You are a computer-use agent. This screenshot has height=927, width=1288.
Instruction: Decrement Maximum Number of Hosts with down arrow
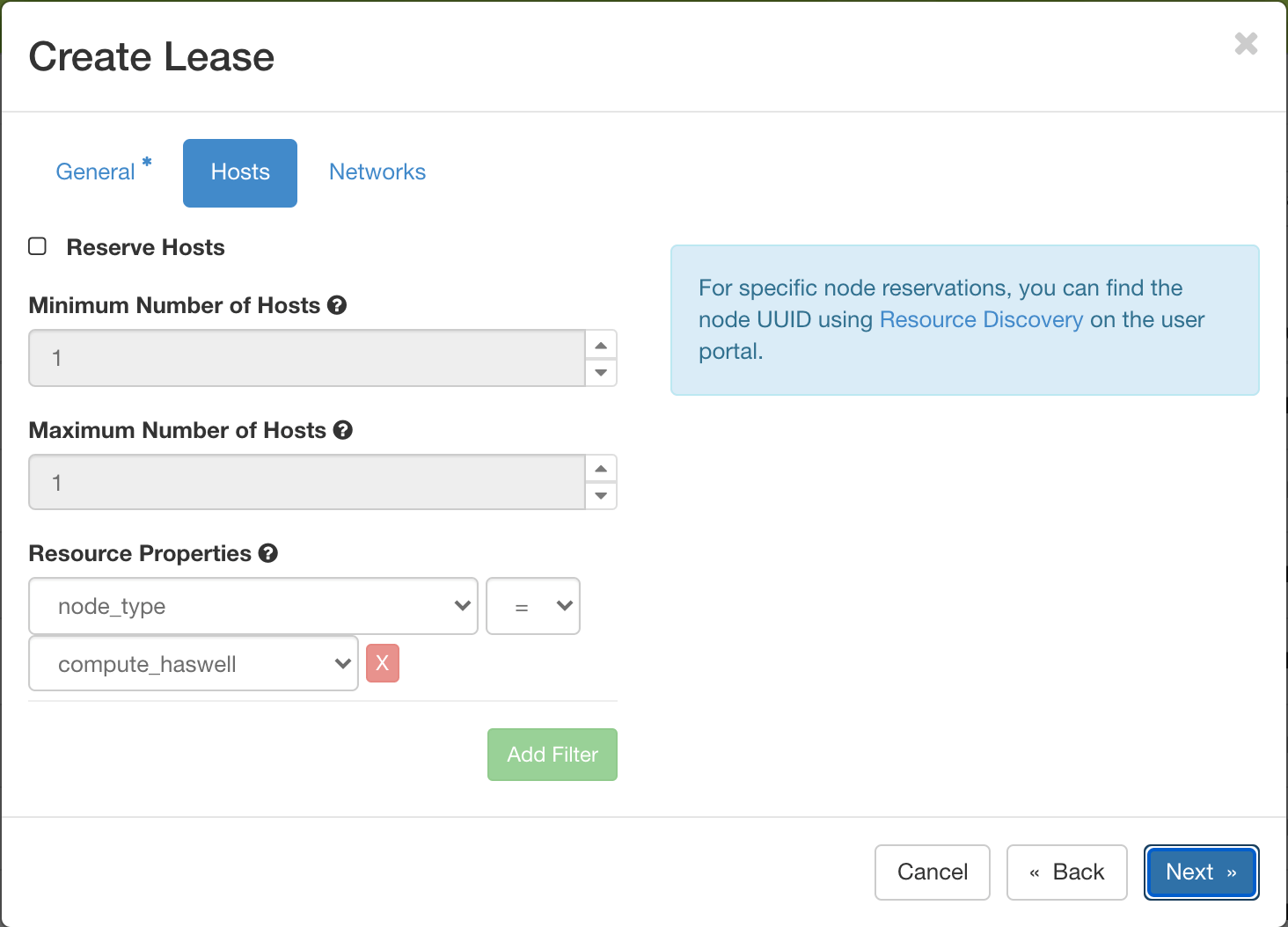pyautogui.click(x=601, y=496)
